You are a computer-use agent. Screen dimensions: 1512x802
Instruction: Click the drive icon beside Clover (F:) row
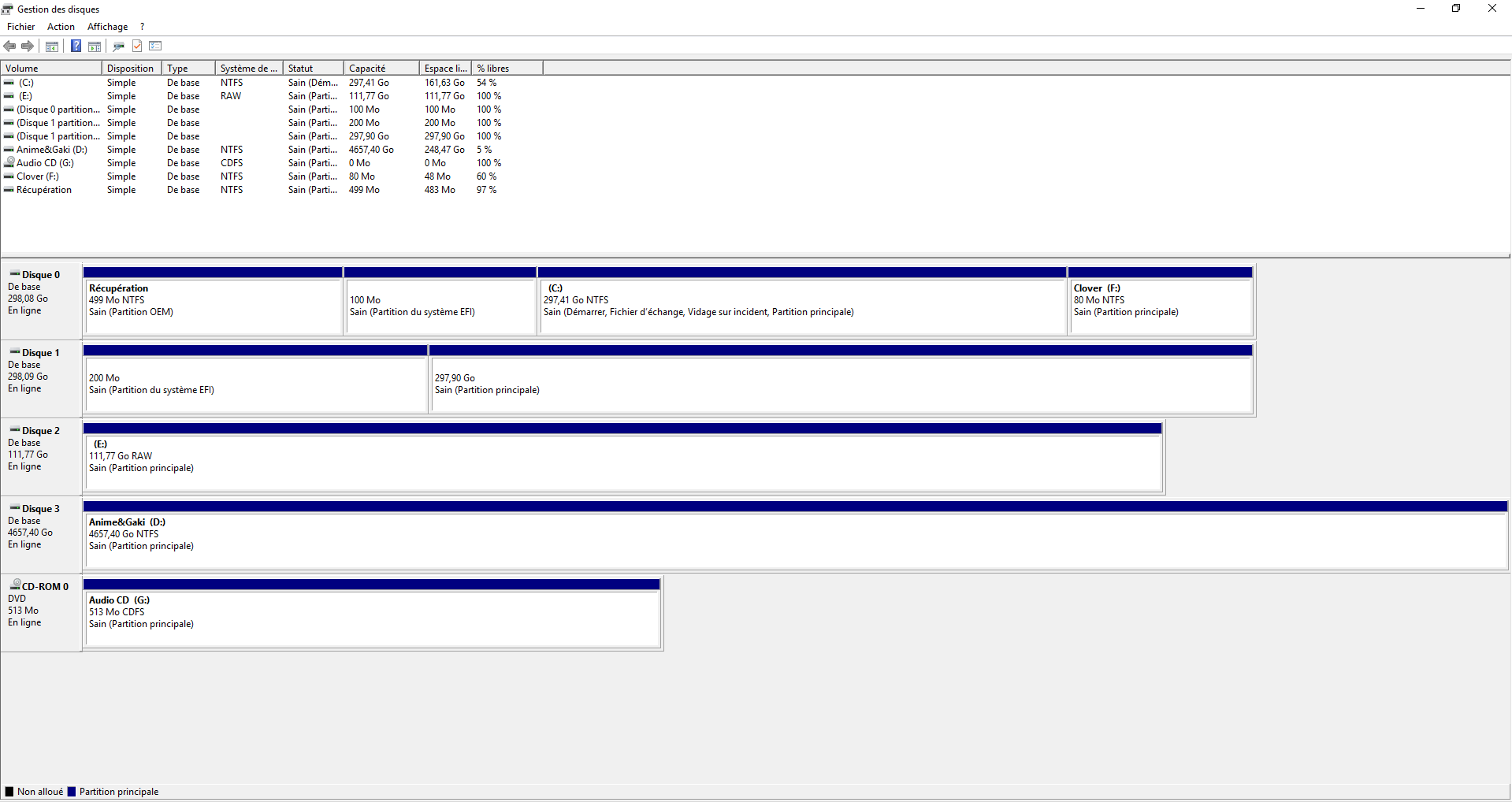point(9,176)
